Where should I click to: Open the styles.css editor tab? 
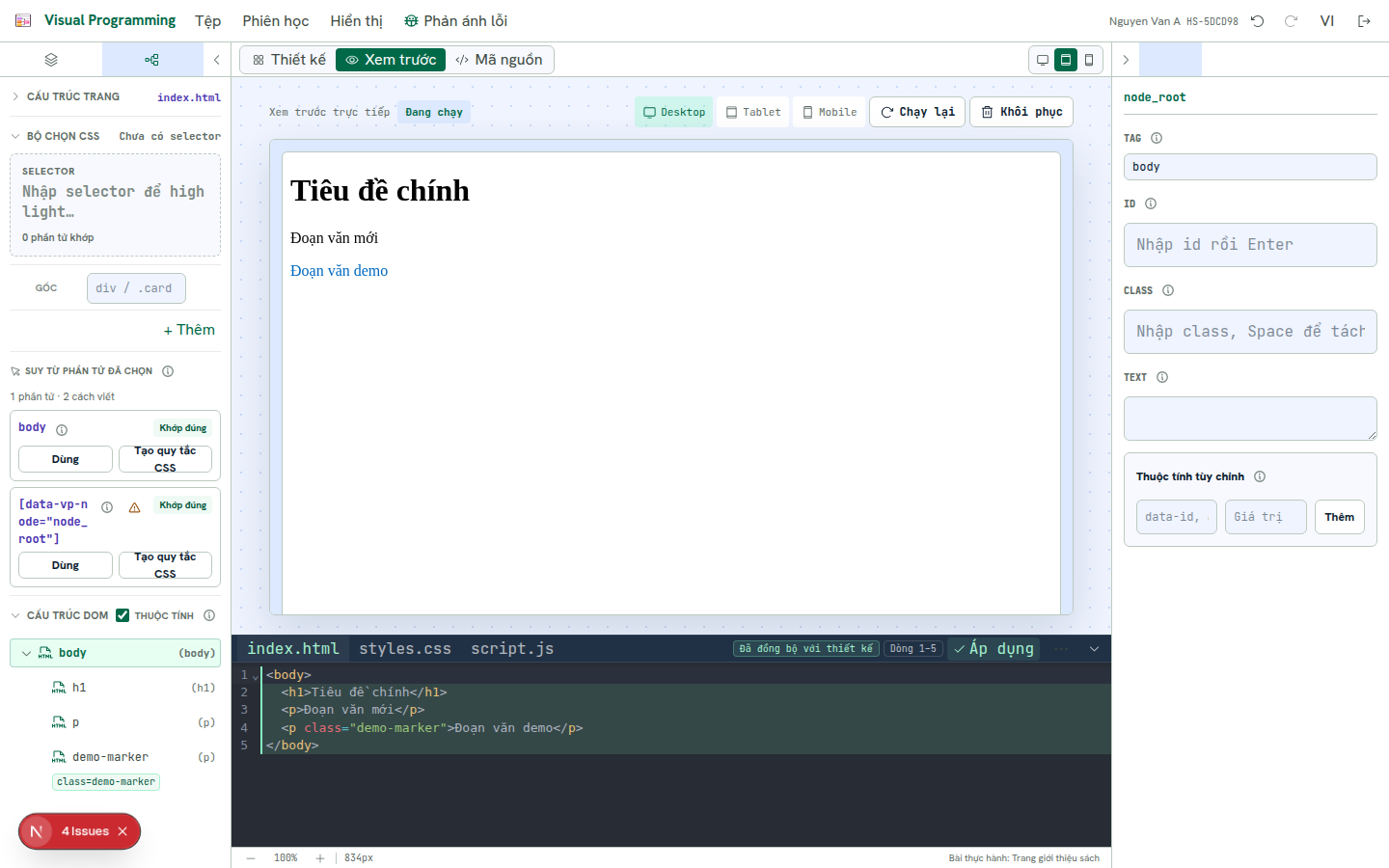point(405,649)
